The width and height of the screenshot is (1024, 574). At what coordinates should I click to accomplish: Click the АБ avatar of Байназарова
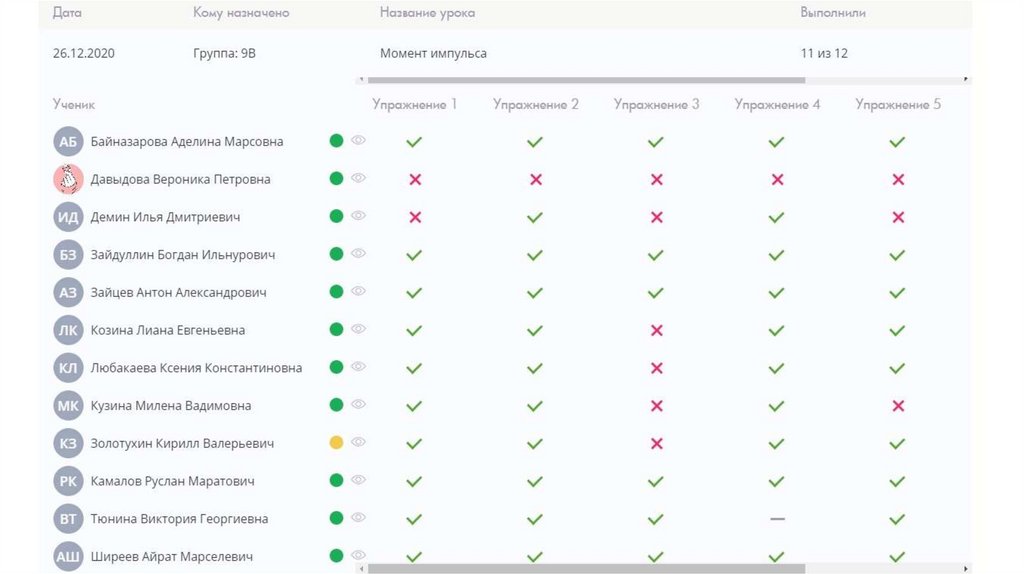67,142
